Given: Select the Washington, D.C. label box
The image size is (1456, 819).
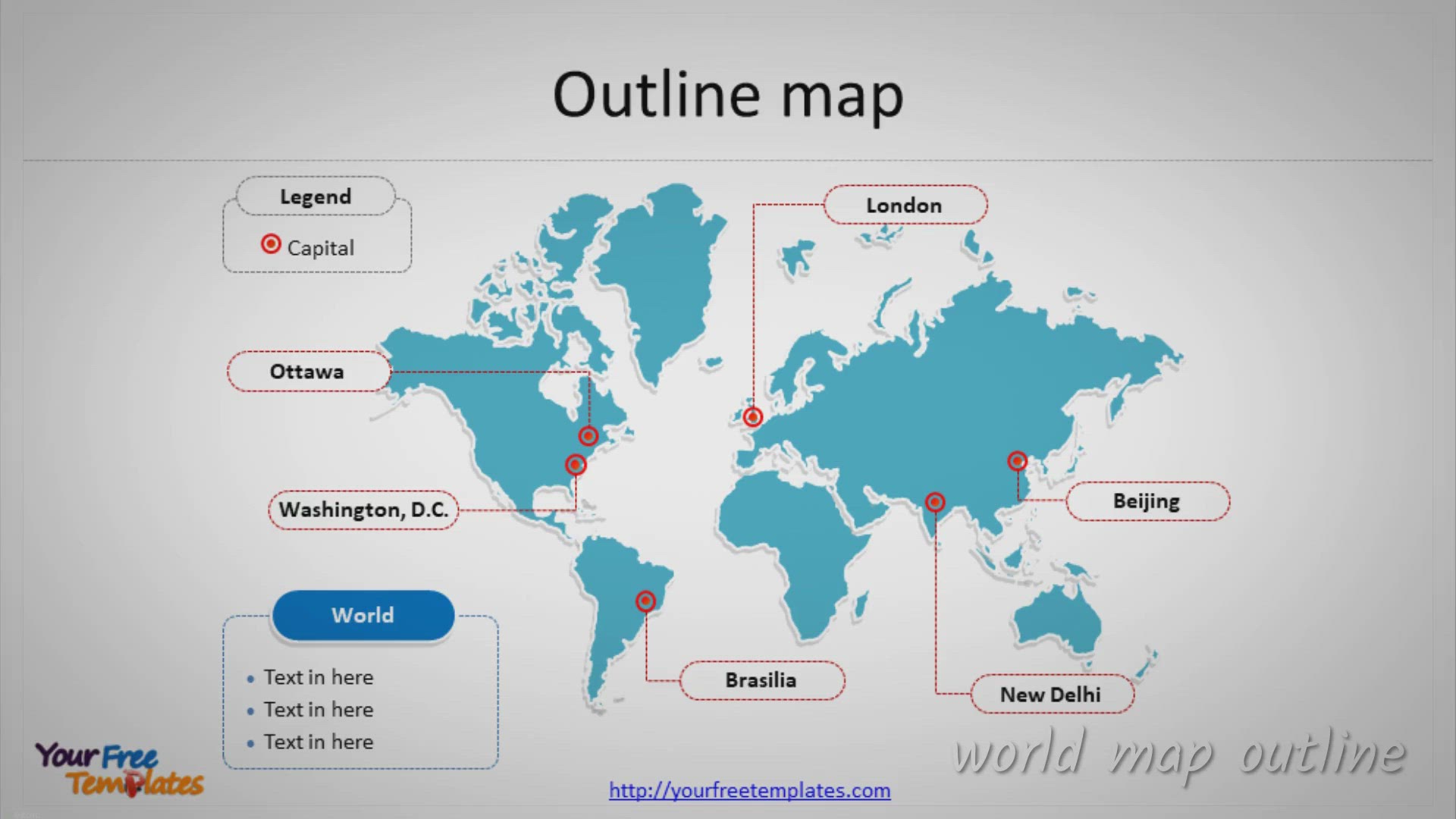Looking at the screenshot, I should pyautogui.click(x=363, y=510).
